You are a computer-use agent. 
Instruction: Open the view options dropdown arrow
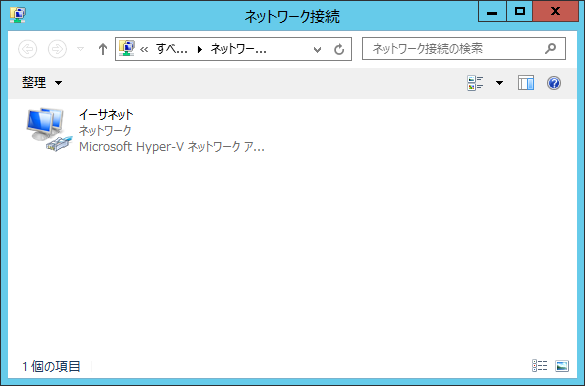pos(499,83)
